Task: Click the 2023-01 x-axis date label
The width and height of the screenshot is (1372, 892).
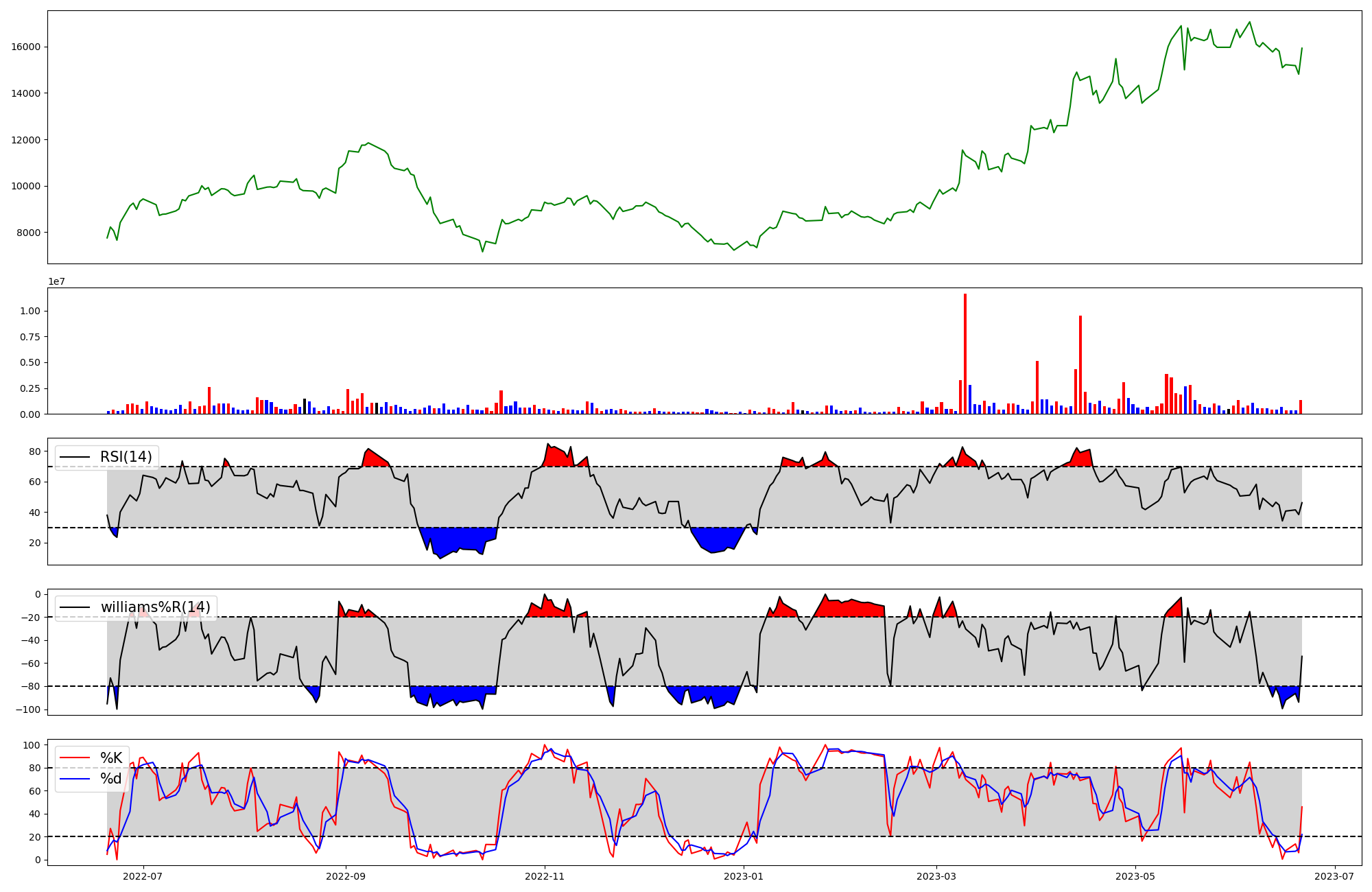Action: (x=744, y=876)
